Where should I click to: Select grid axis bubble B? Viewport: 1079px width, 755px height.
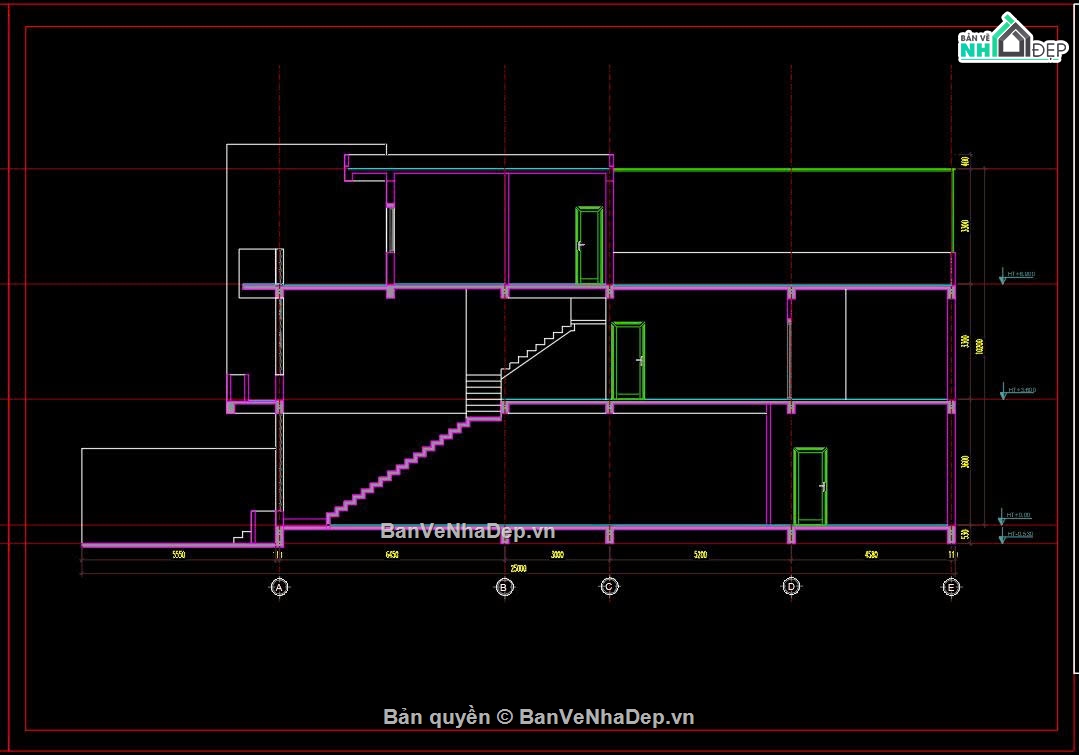click(504, 587)
